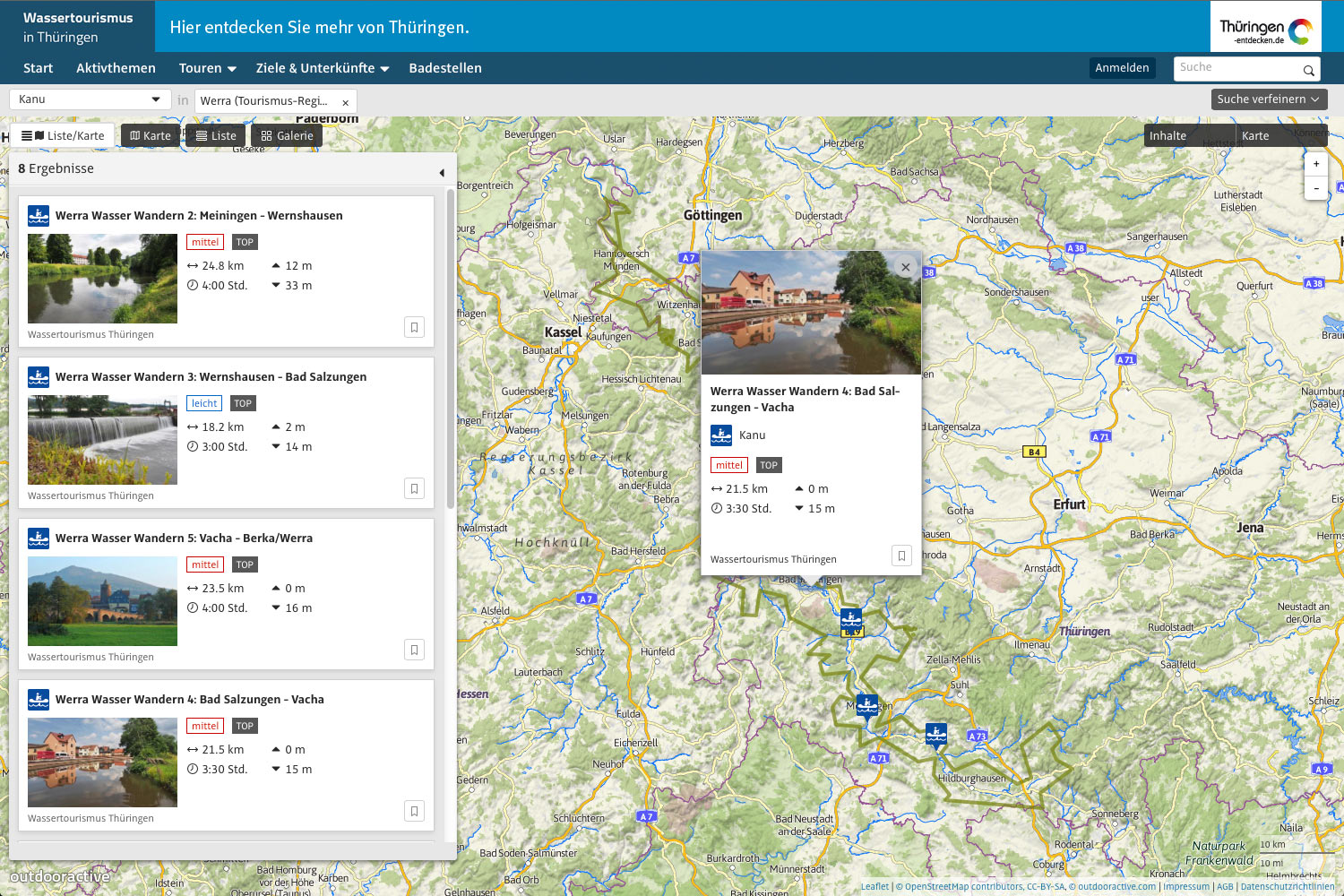The image size is (1344, 896).
Task: Click bookmark icon in map popup card
Action: [x=901, y=556]
